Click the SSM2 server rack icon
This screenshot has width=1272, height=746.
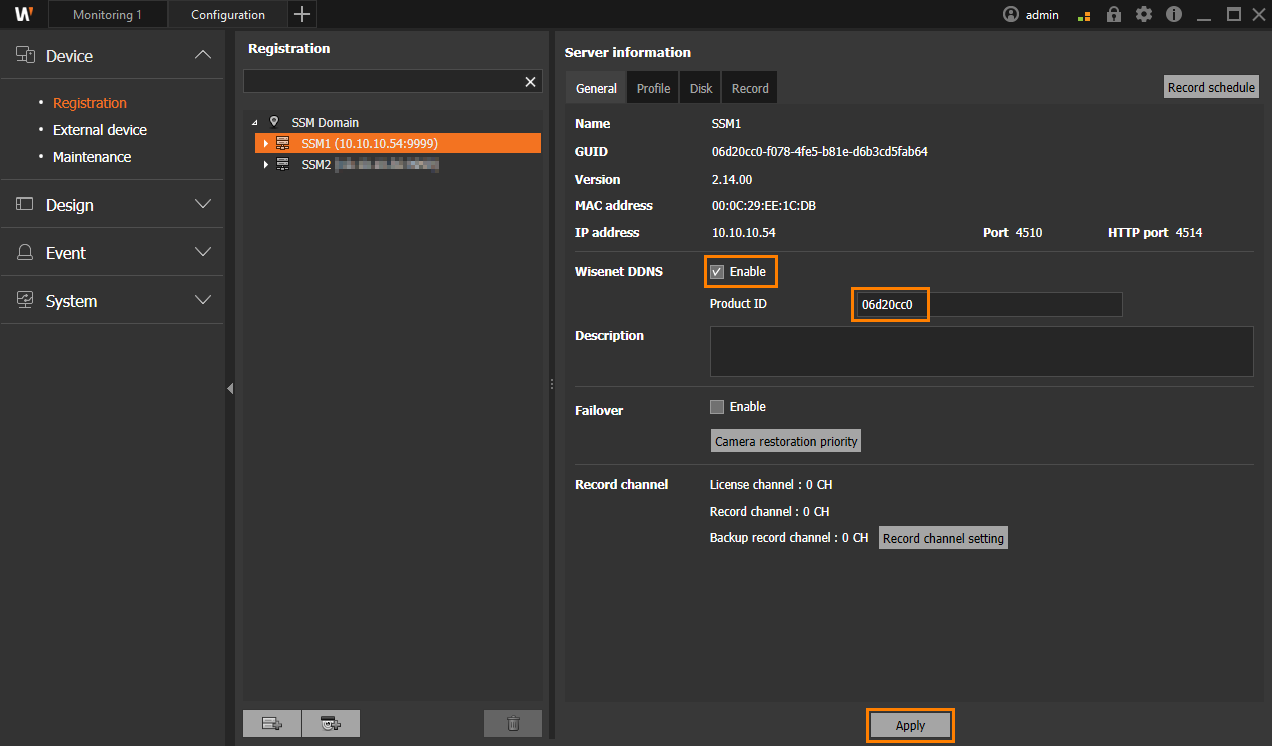tap(283, 164)
